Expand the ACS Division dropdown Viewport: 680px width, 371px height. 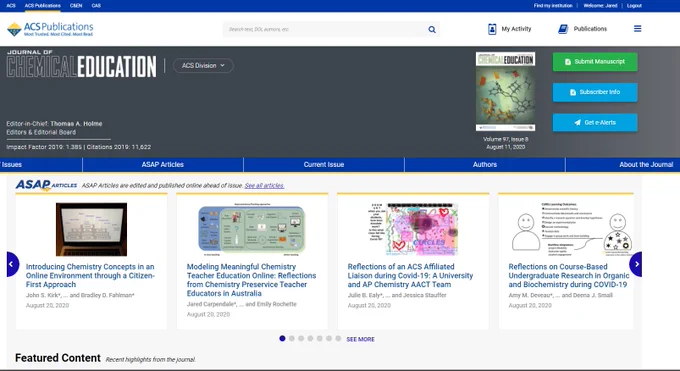point(203,66)
